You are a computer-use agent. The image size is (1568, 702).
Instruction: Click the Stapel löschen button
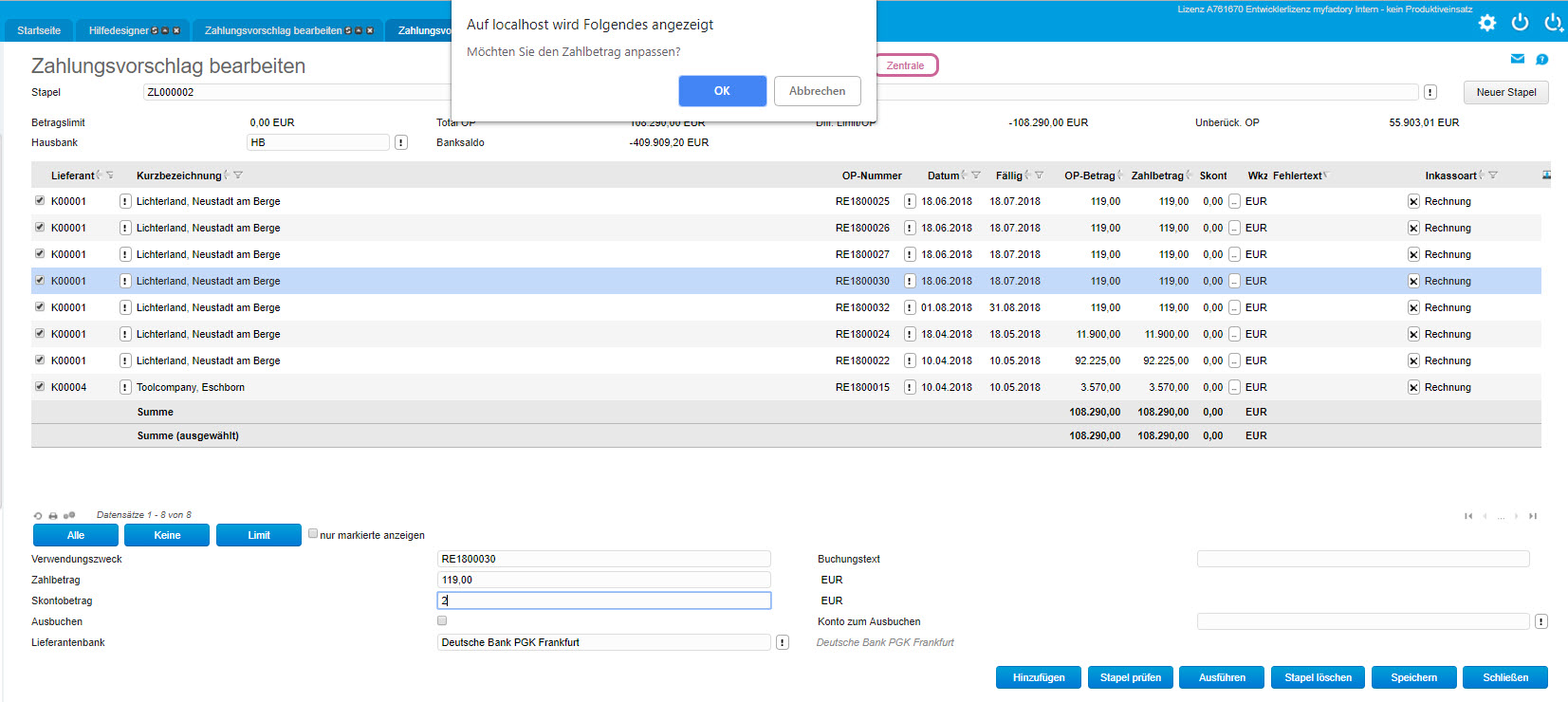(1319, 677)
